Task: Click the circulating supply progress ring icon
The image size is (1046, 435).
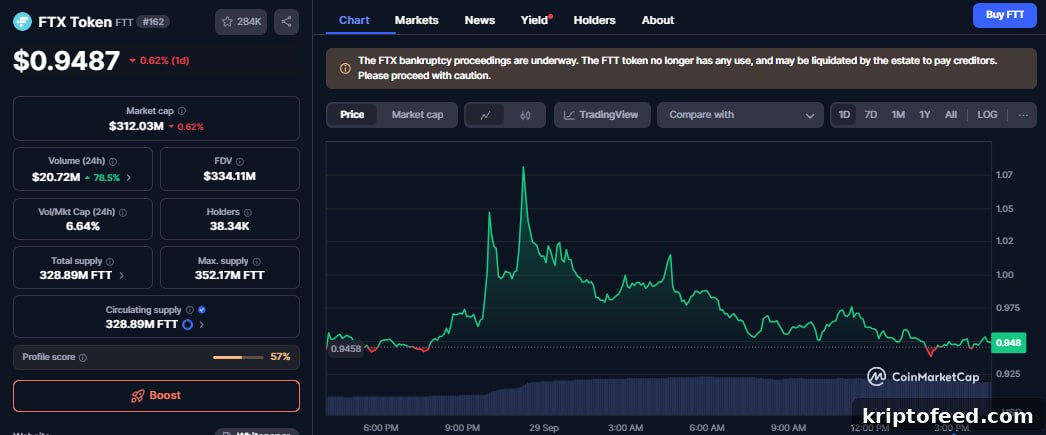Action: tap(187, 325)
